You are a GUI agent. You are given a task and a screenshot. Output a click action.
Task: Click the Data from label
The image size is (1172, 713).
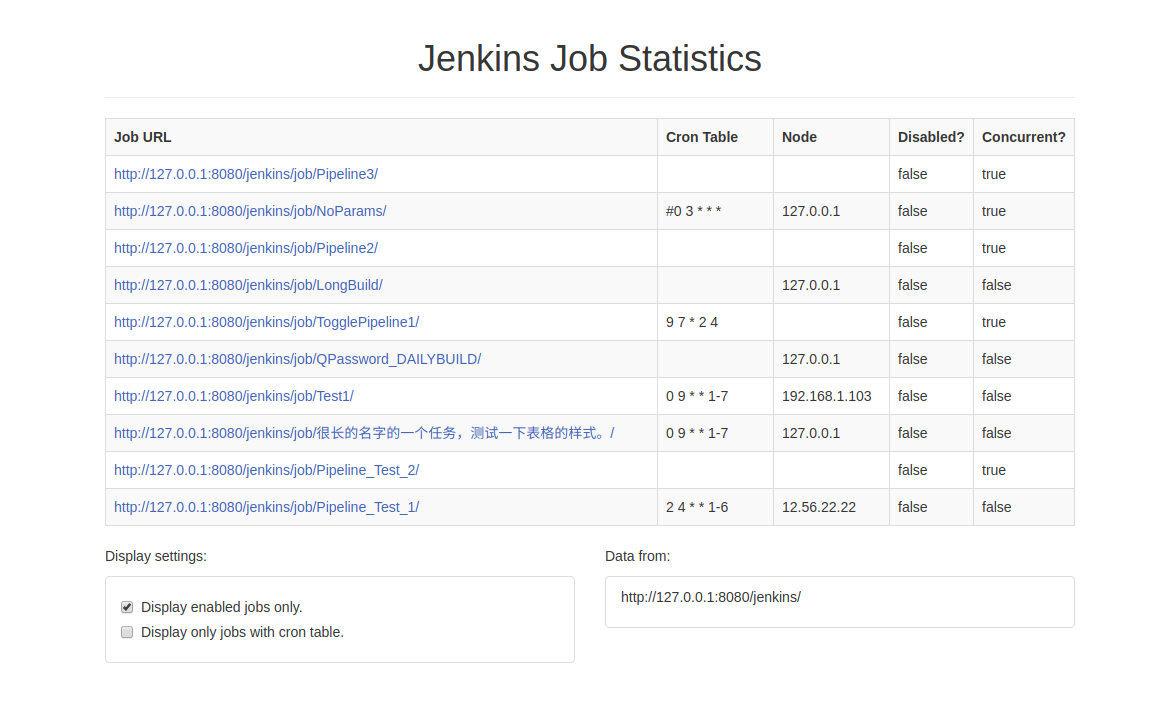coord(638,556)
